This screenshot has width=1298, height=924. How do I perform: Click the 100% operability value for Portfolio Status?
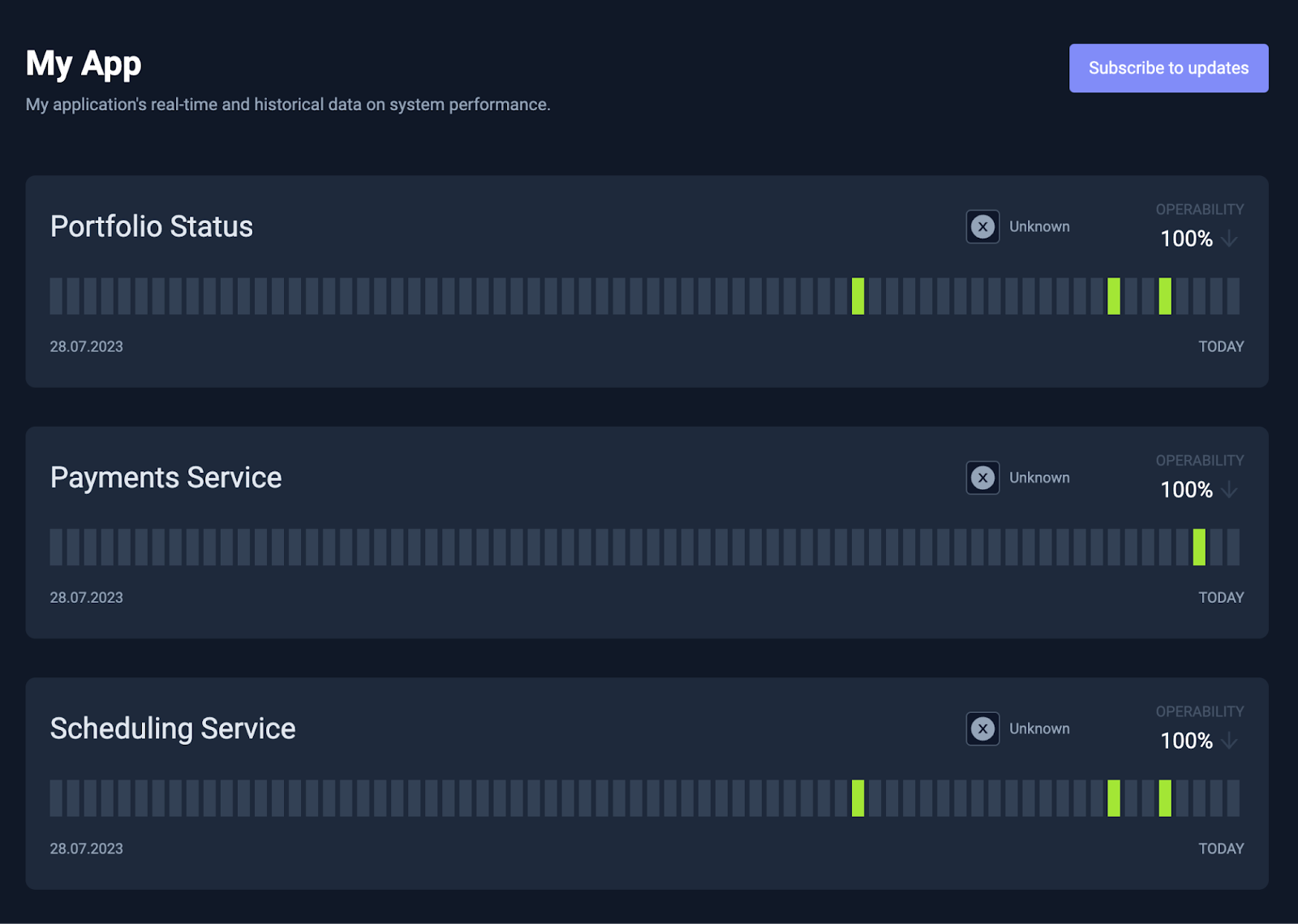point(1186,239)
